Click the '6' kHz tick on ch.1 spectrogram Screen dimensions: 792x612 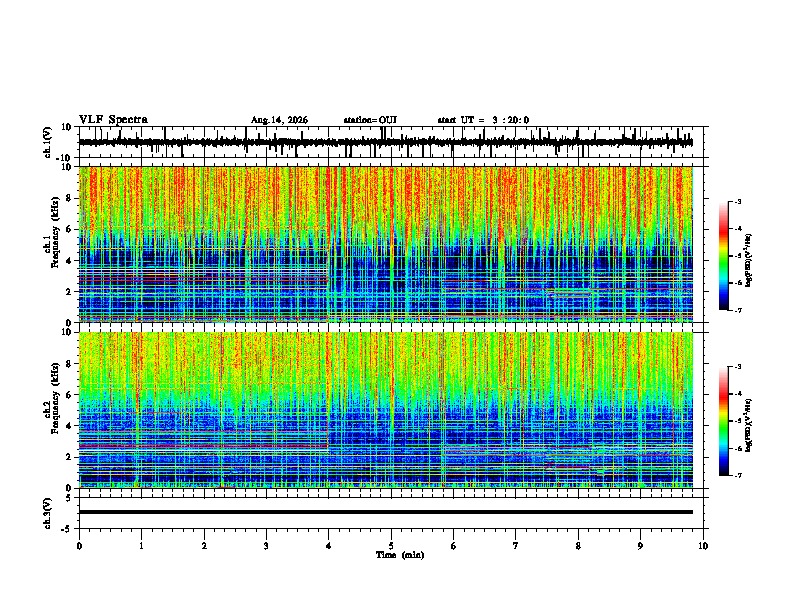pos(69,229)
